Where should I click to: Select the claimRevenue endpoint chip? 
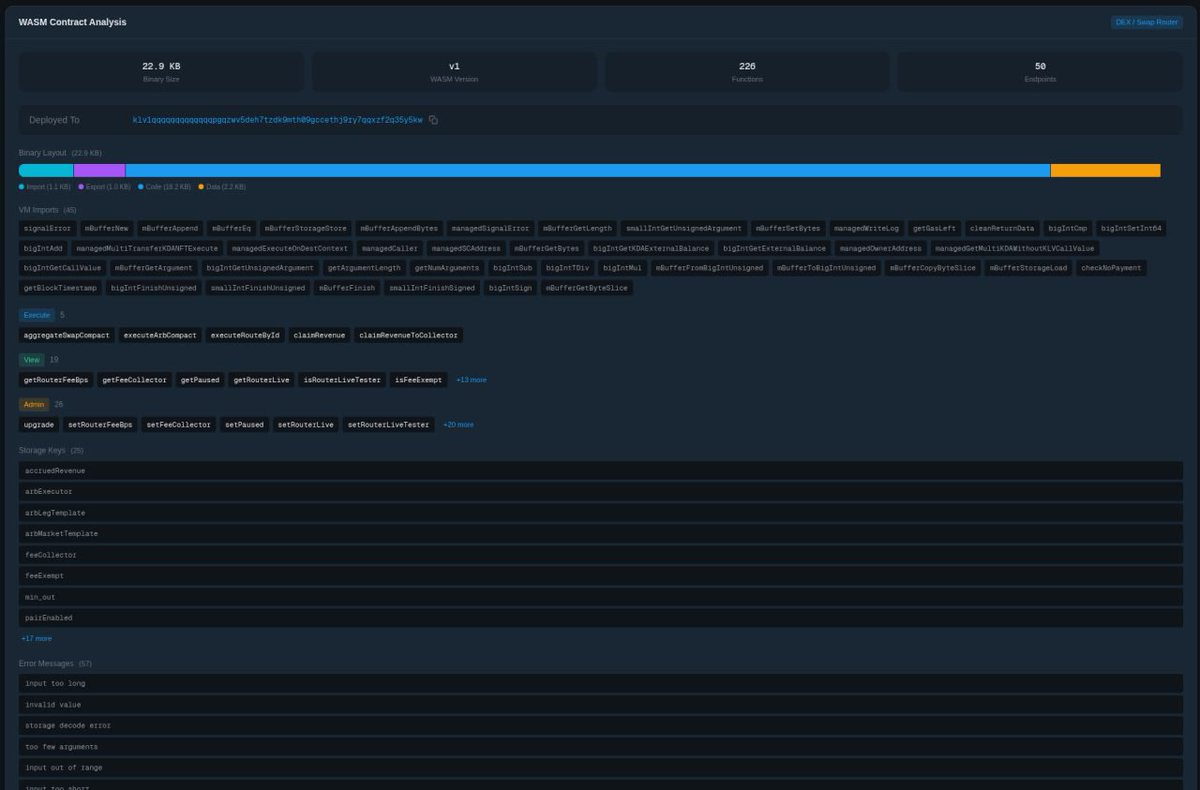319,335
